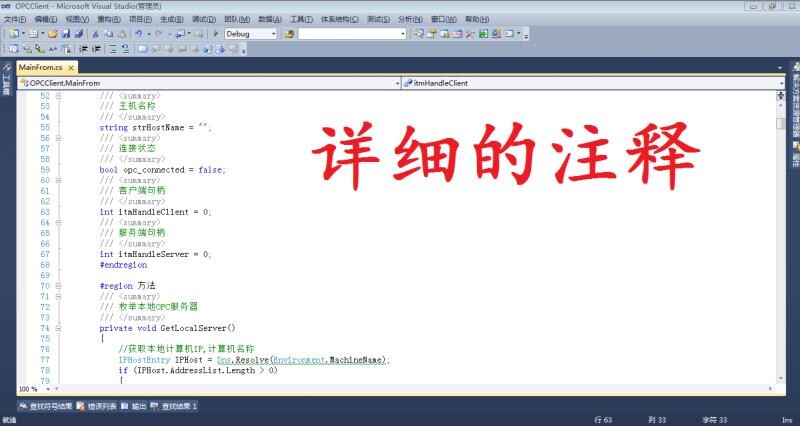Uncomment the selected lines icon
Screen dimensions: 800x426
(125, 49)
